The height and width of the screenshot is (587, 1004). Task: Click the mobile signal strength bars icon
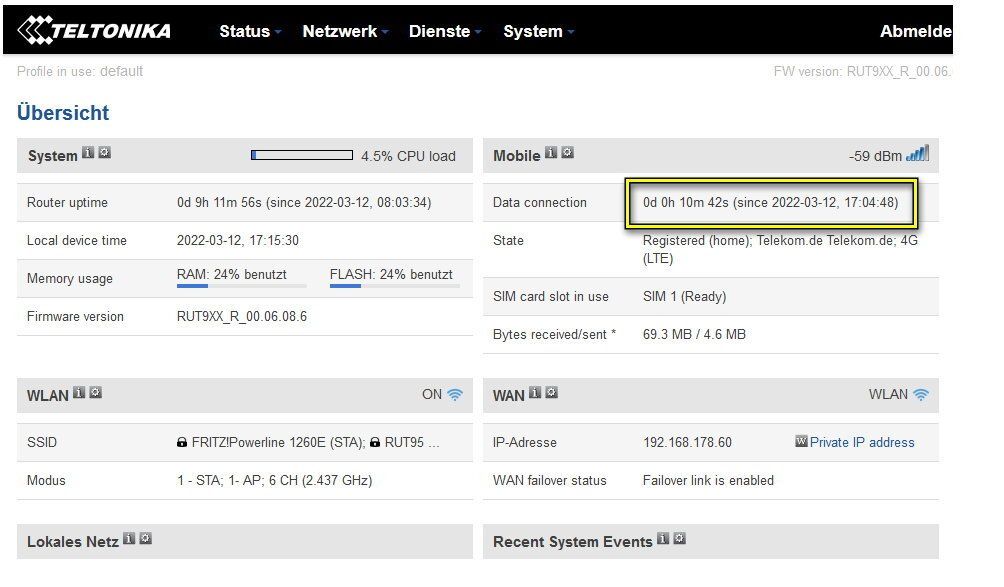[x=917, y=154]
